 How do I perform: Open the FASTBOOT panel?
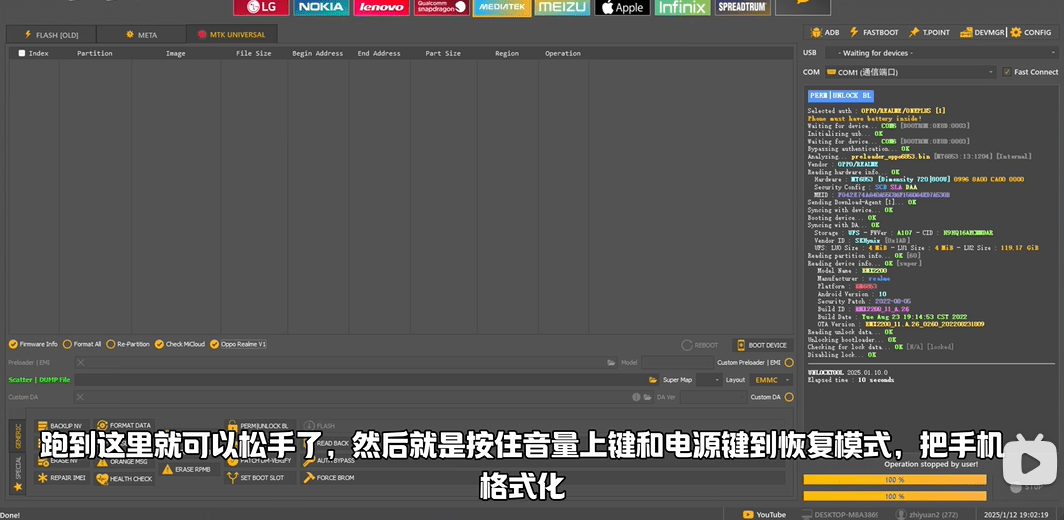(x=874, y=32)
